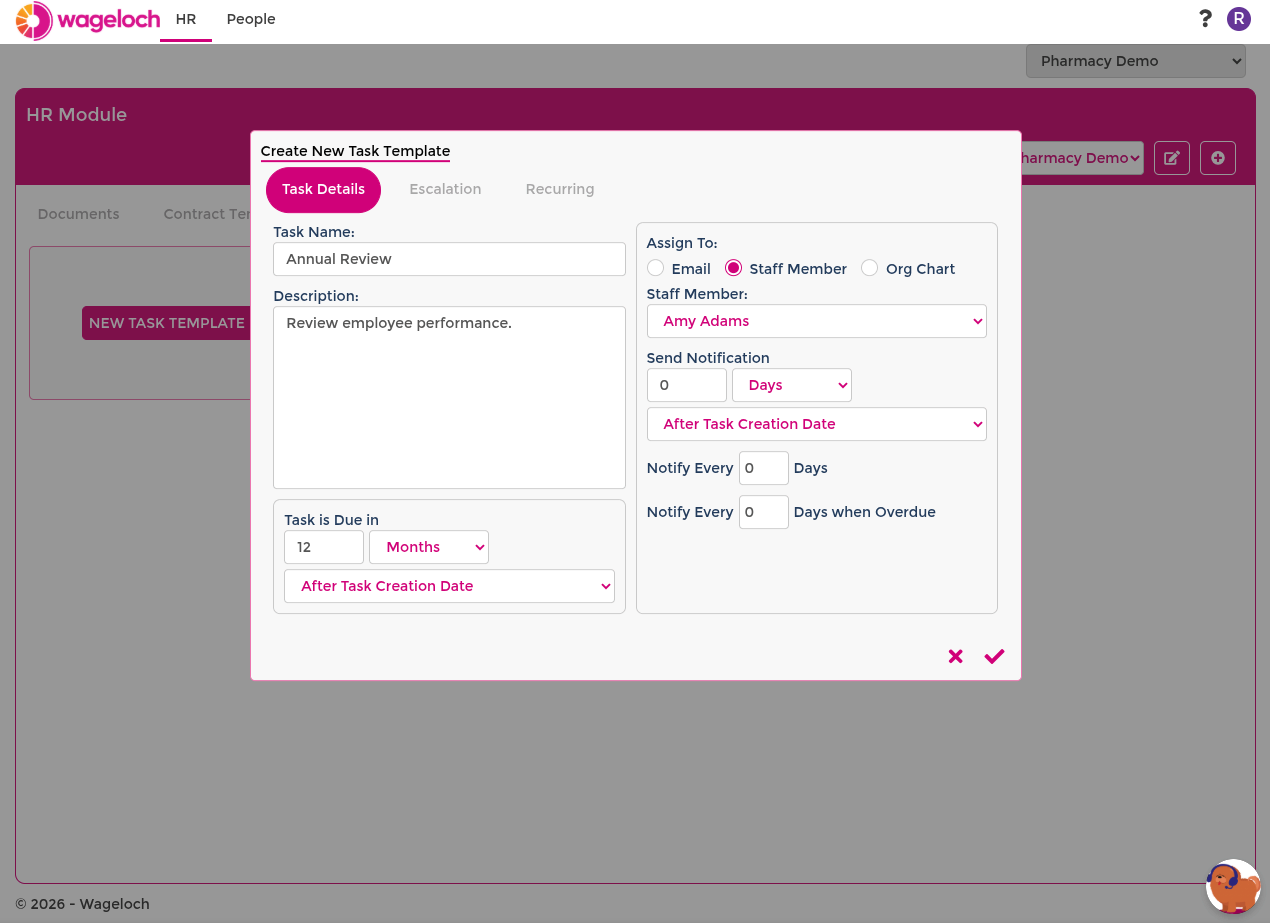This screenshot has width=1270, height=923.
Task: Open the Months unit dropdown for due date
Action: (x=429, y=547)
